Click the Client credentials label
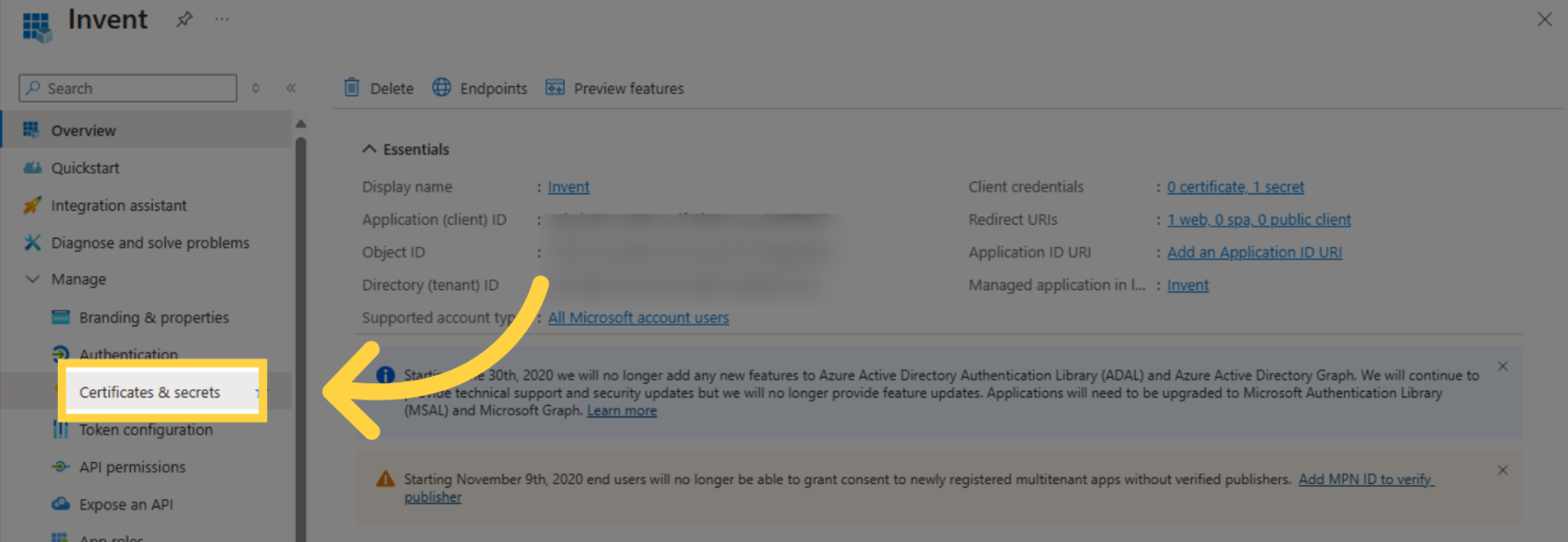Viewport: 1568px width, 542px height. (x=1026, y=187)
